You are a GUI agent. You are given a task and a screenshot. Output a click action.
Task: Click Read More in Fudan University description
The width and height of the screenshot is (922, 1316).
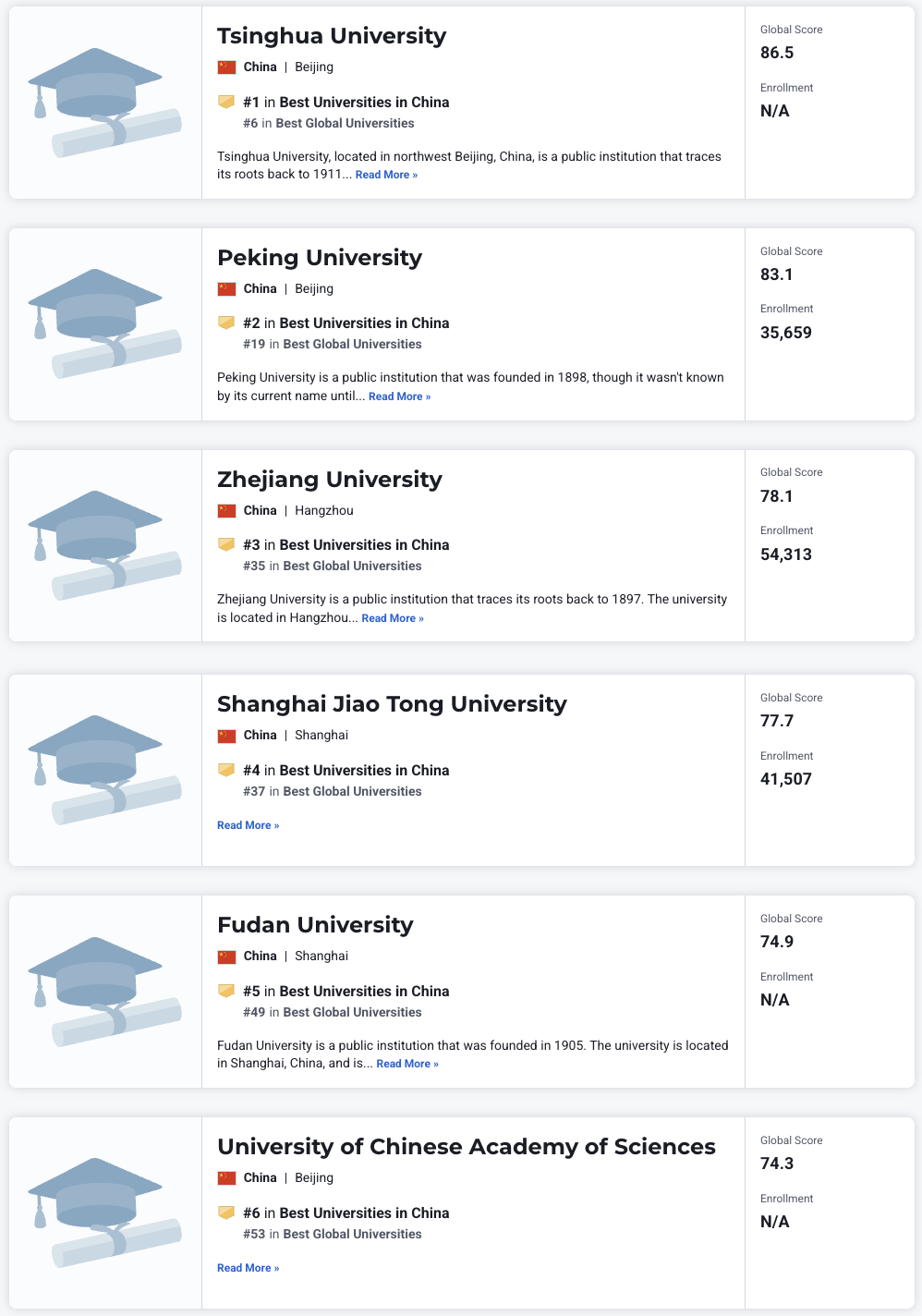(407, 1064)
